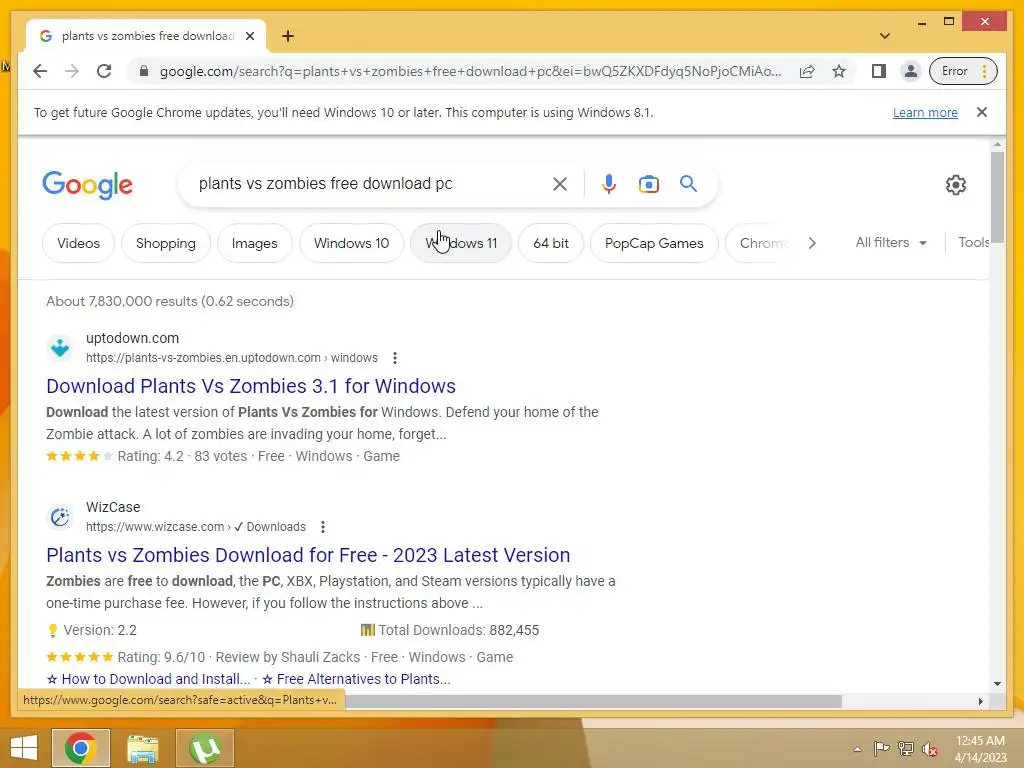
Task: Open the taskbar clock and date
Action: pos(980,749)
